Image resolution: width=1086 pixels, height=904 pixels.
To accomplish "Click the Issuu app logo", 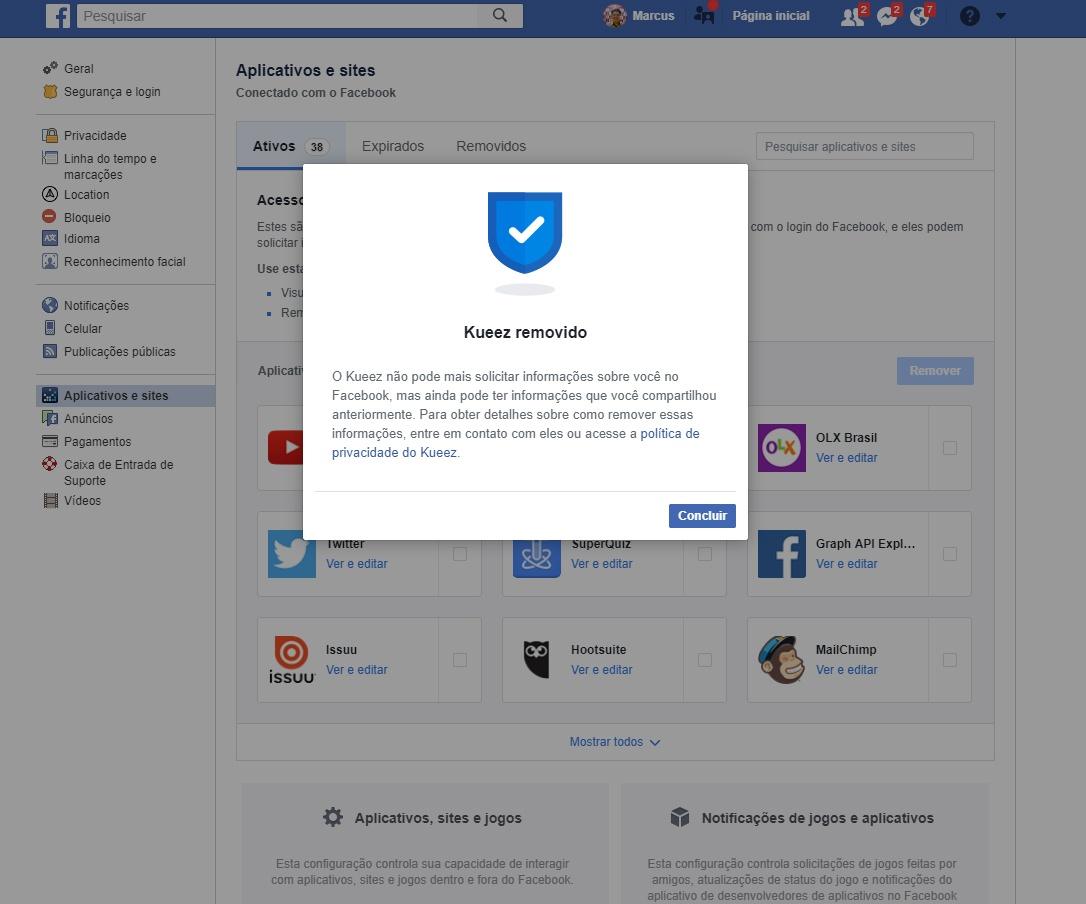I will pos(292,660).
